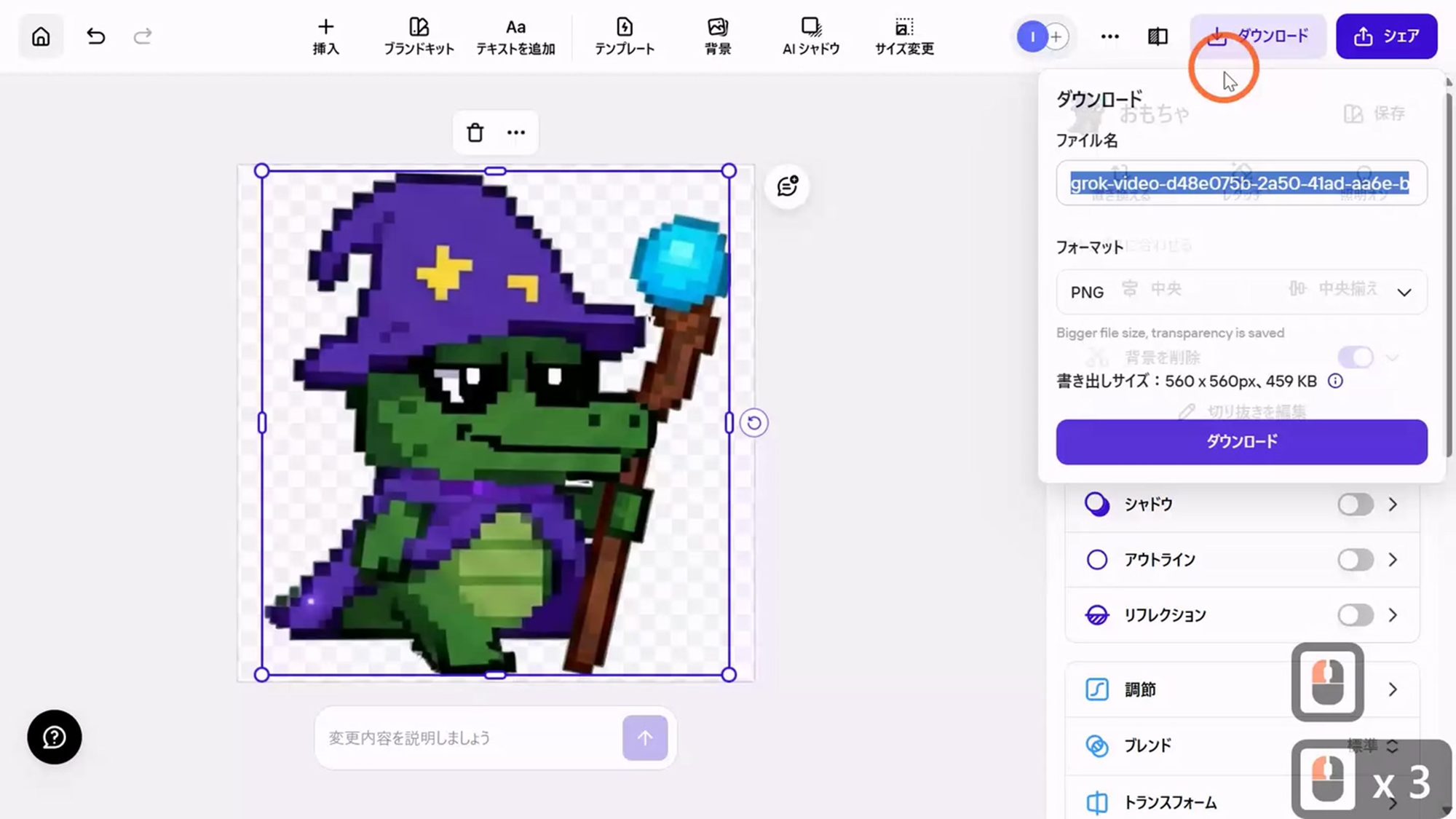Open the help chat bubble
Image resolution: width=1456 pixels, height=819 pixels.
click(55, 737)
